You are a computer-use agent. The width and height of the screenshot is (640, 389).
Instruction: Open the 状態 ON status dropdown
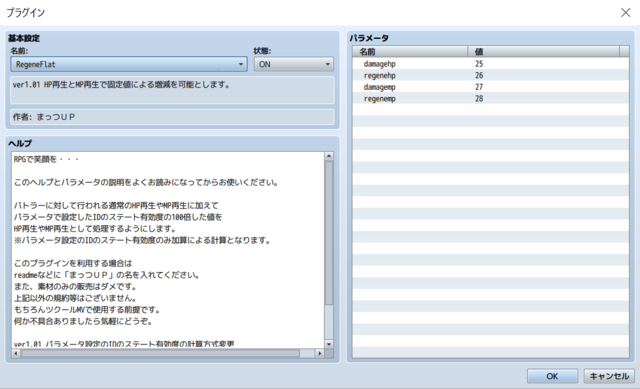[x=293, y=64]
